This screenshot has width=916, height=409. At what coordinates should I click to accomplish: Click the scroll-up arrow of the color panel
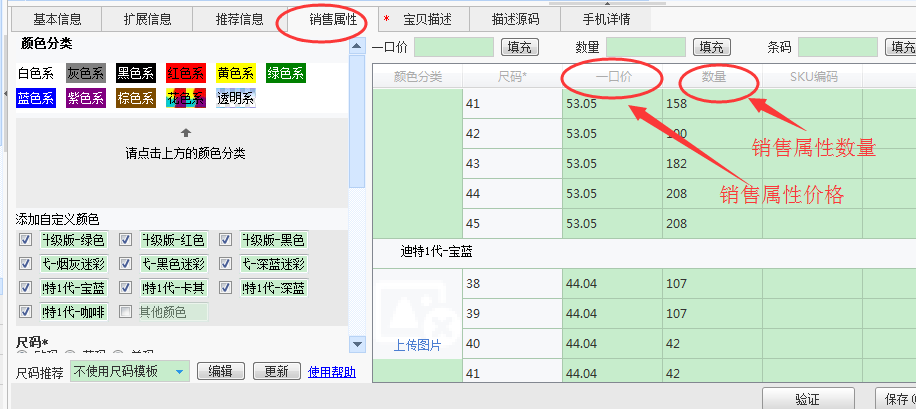click(356, 46)
